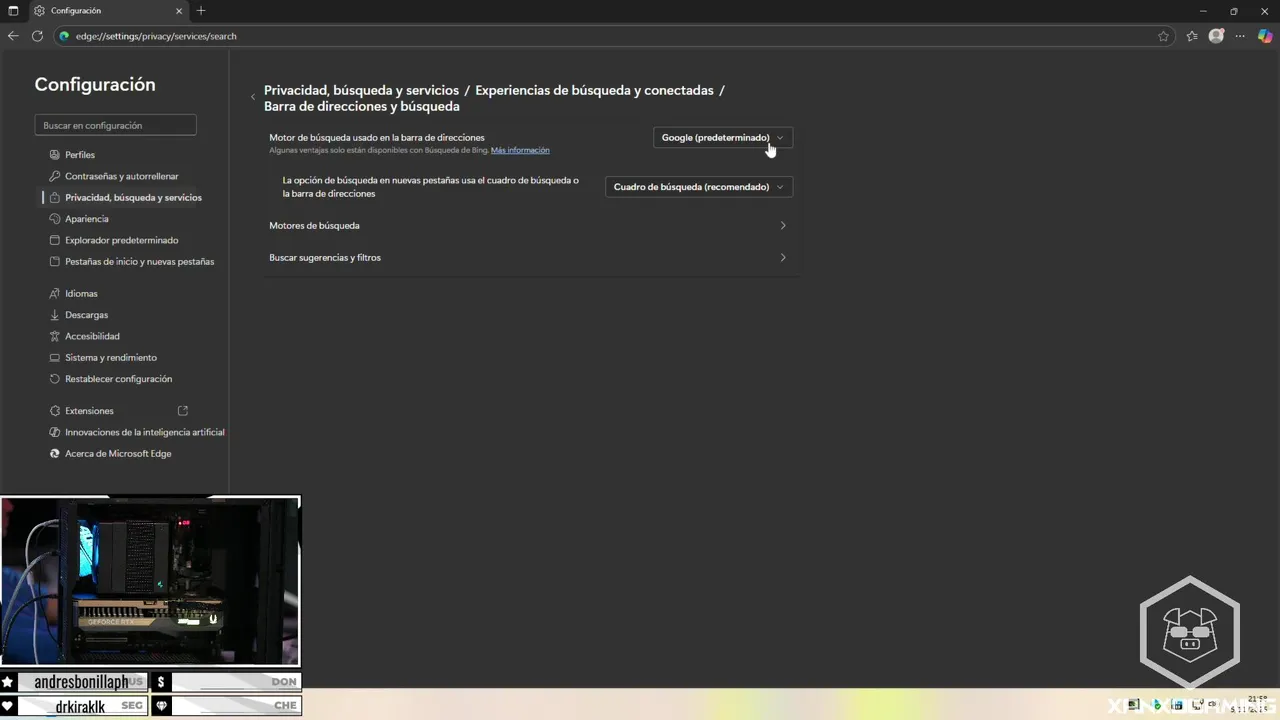Go to Experiencias de búsqueda y conectadas breadcrumb

tap(594, 90)
